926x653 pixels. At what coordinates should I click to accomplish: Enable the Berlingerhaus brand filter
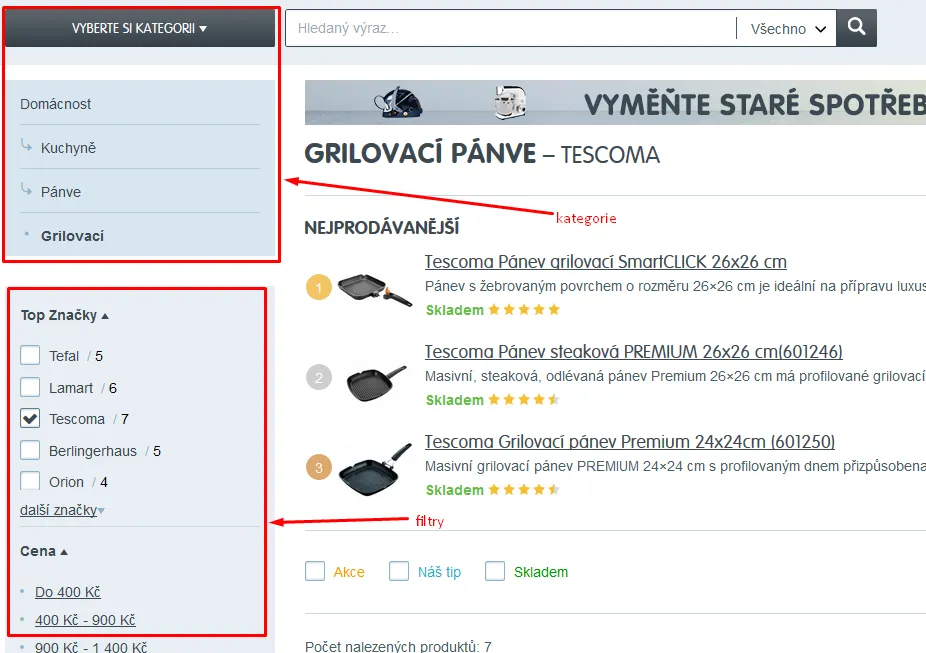click(28, 450)
